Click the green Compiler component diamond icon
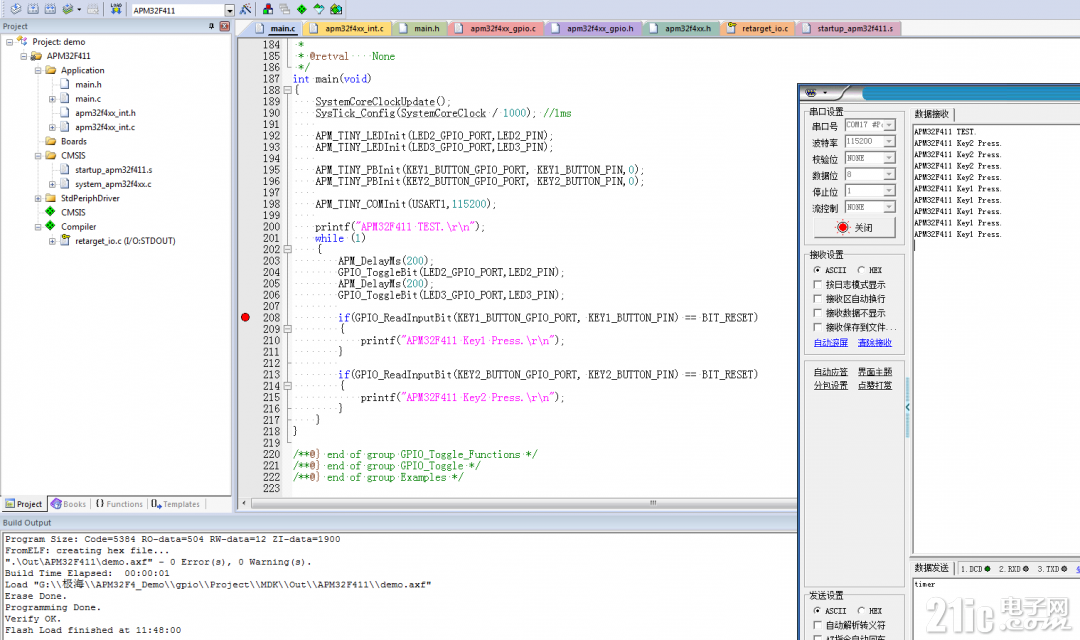Viewport: 1080px width, 640px height. click(x=50, y=225)
